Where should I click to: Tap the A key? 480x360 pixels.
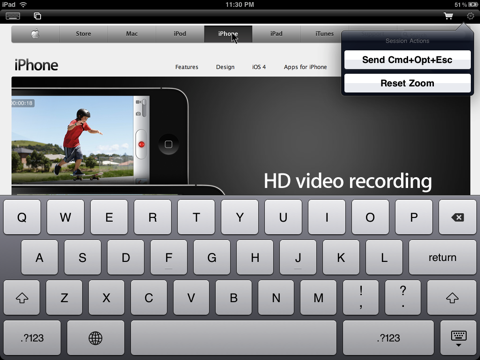(39, 257)
